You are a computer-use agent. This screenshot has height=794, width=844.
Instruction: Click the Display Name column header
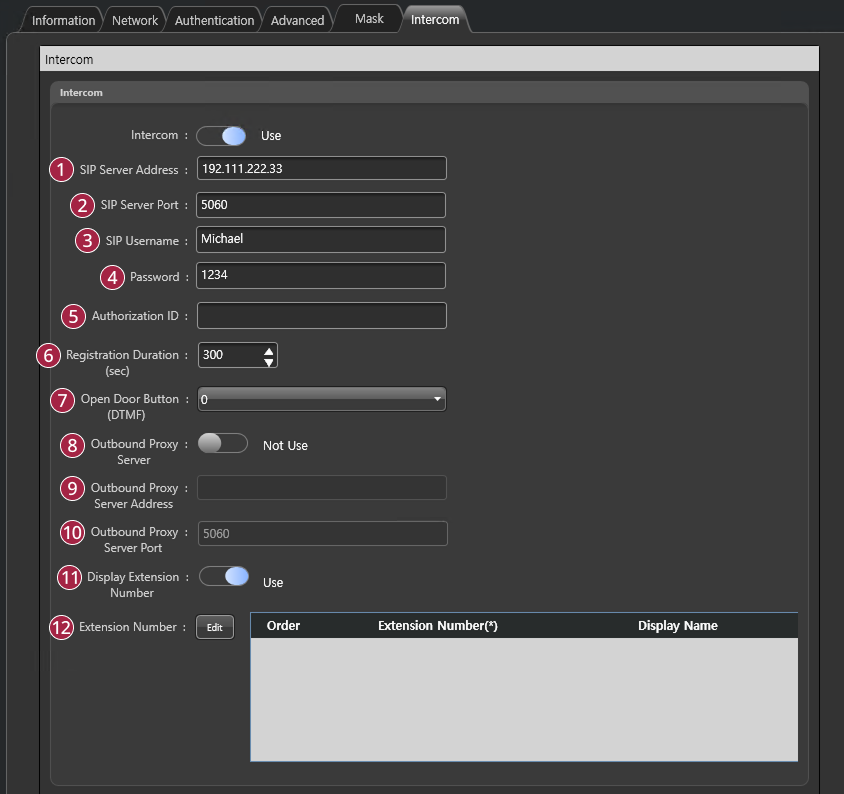tap(677, 626)
